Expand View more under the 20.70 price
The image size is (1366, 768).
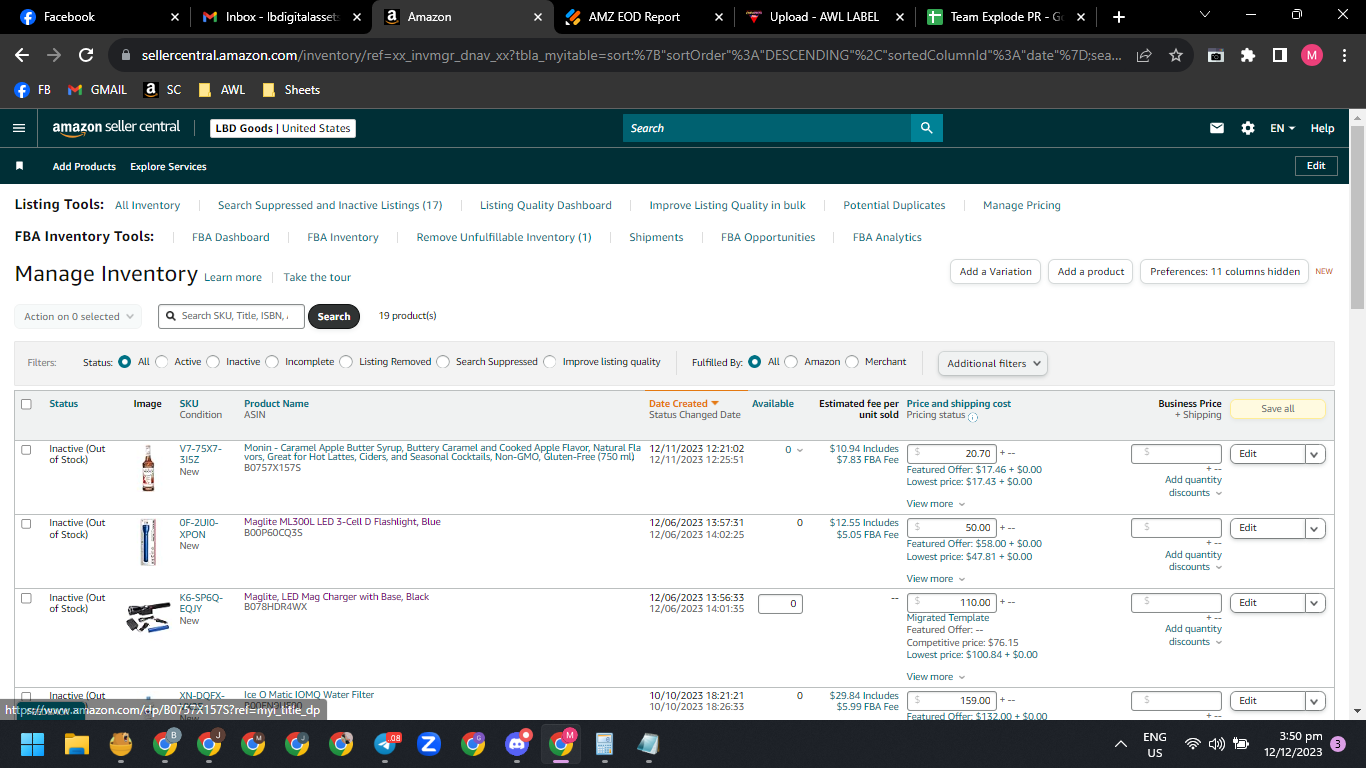[x=936, y=504]
